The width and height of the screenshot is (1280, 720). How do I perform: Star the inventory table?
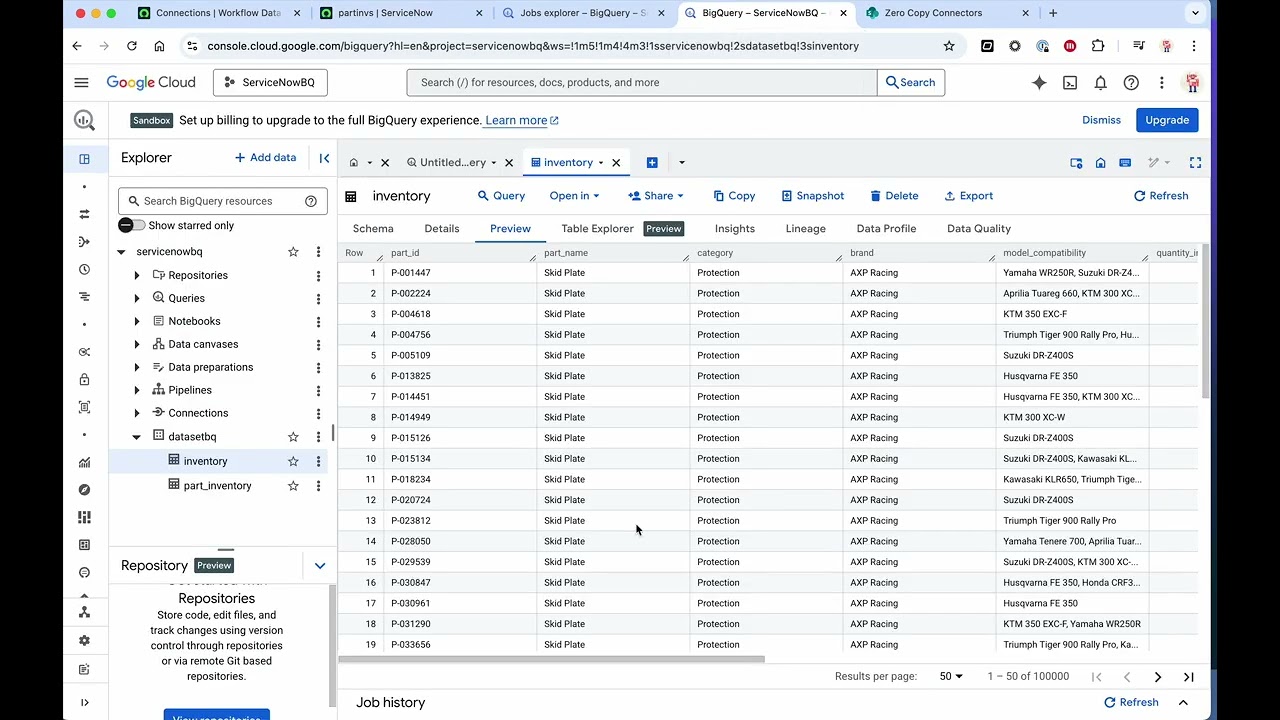tap(293, 461)
